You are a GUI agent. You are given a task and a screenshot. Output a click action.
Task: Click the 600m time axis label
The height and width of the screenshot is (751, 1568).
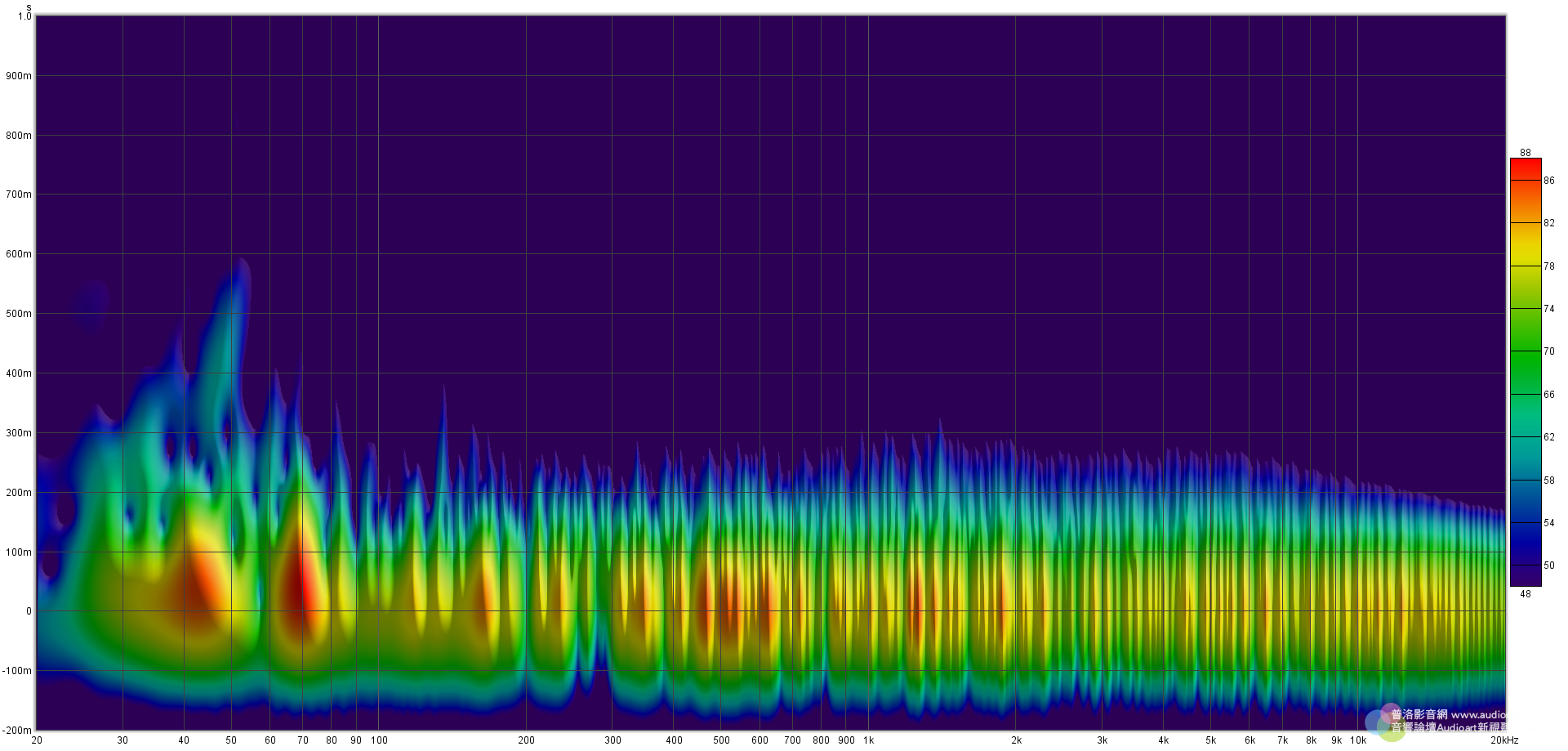[x=19, y=254]
